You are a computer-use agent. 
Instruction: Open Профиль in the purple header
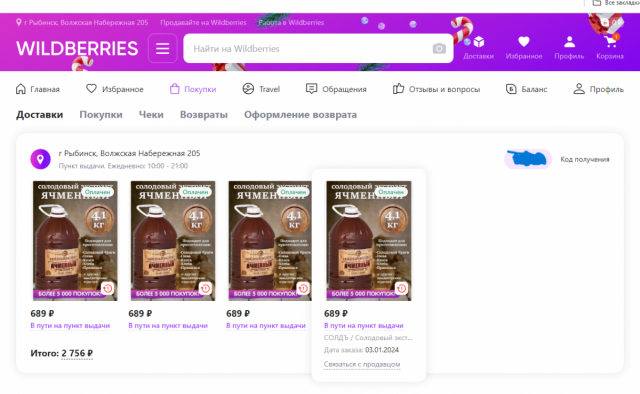(569, 48)
